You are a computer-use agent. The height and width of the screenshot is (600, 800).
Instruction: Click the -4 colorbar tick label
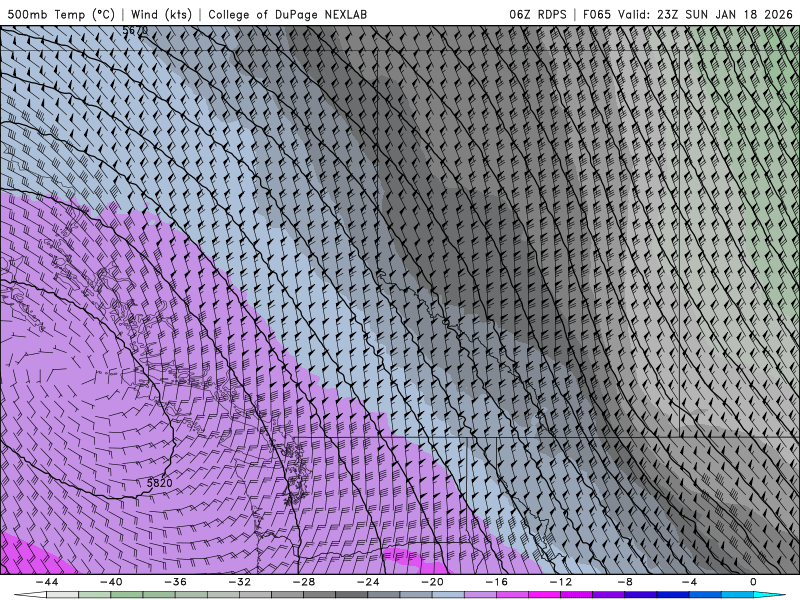[689, 582]
